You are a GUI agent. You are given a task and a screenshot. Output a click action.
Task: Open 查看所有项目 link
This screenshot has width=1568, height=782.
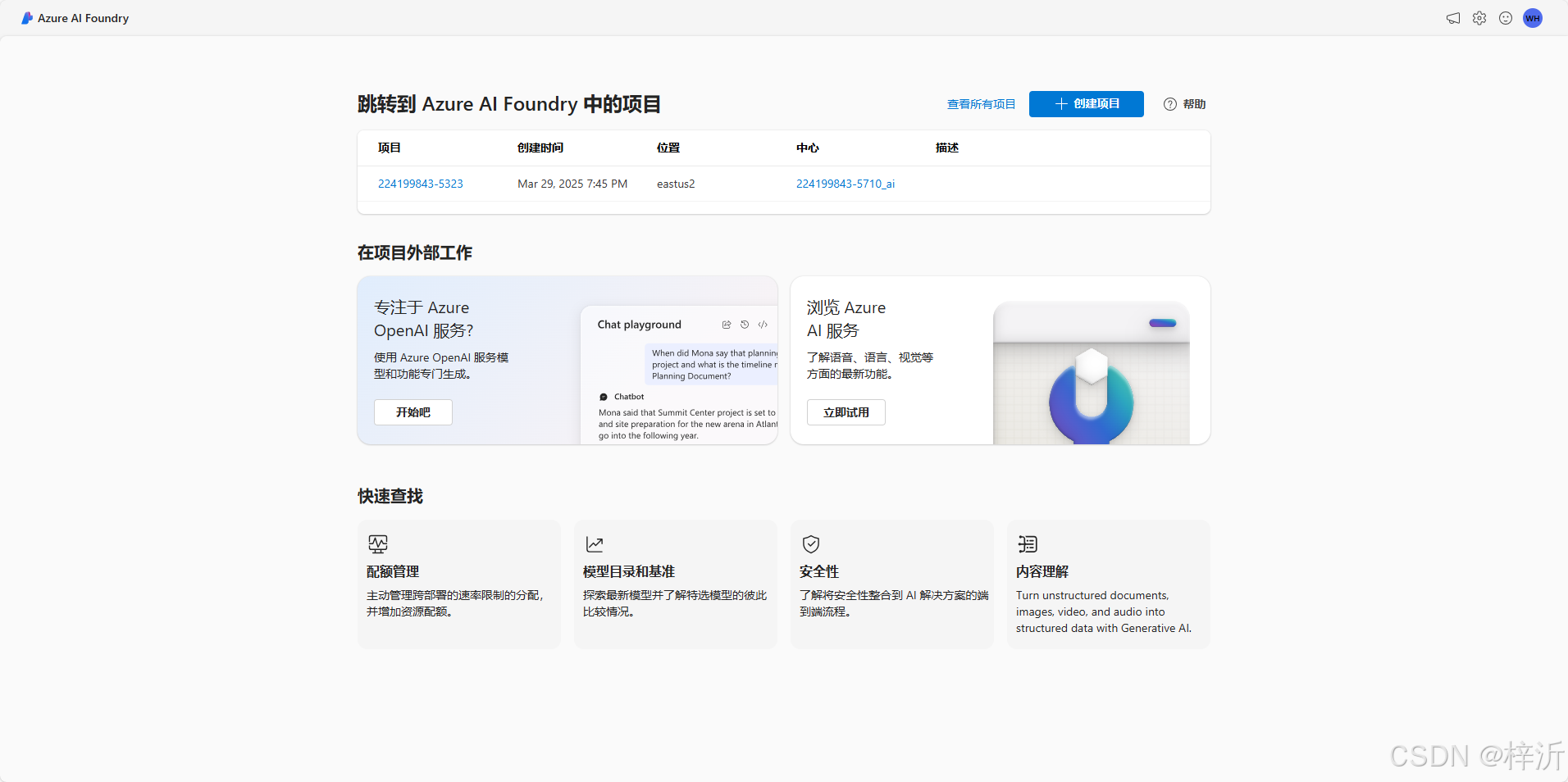pyautogui.click(x=981, y=104)
